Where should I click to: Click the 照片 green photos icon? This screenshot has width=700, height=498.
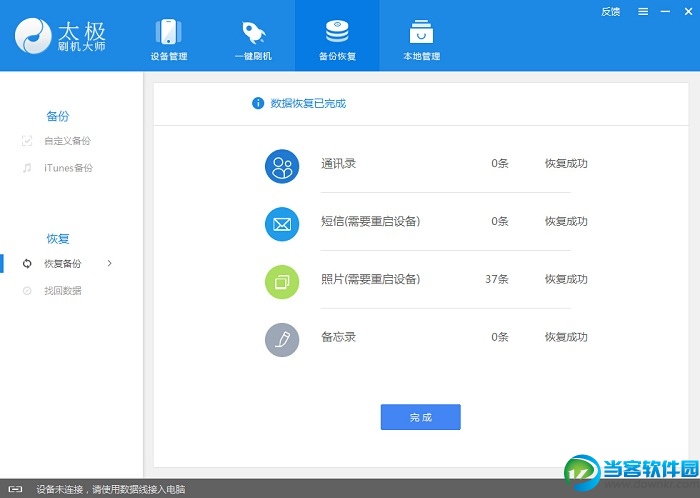pyautogui.click(x=282, y=282)
